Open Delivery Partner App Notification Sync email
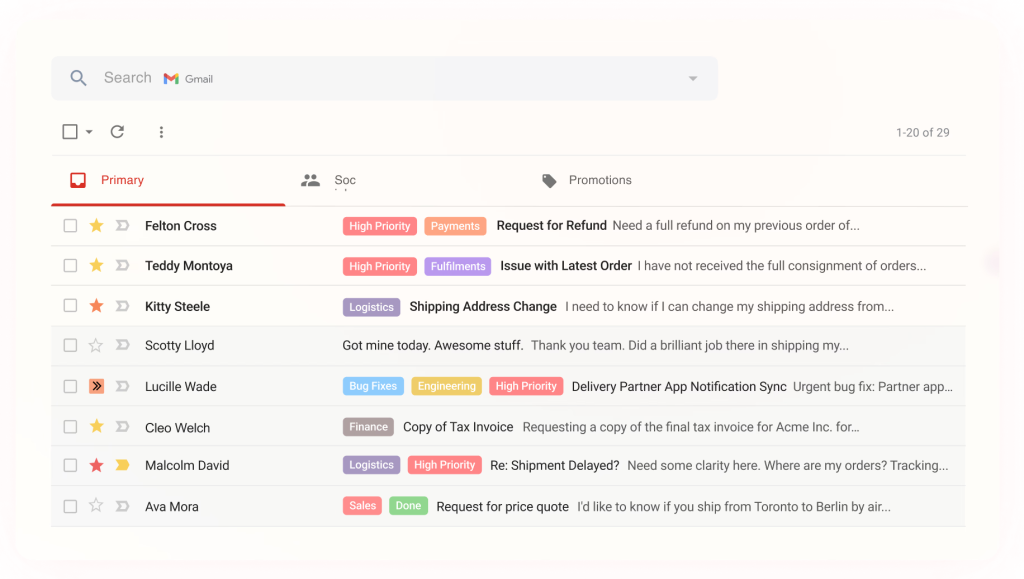The image size is (1024, 579). point(679,386)
